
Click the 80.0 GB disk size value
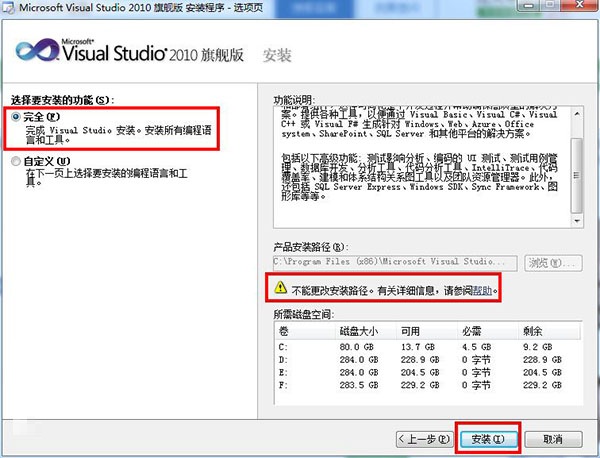pyautogui.click(x=357, y=347)
